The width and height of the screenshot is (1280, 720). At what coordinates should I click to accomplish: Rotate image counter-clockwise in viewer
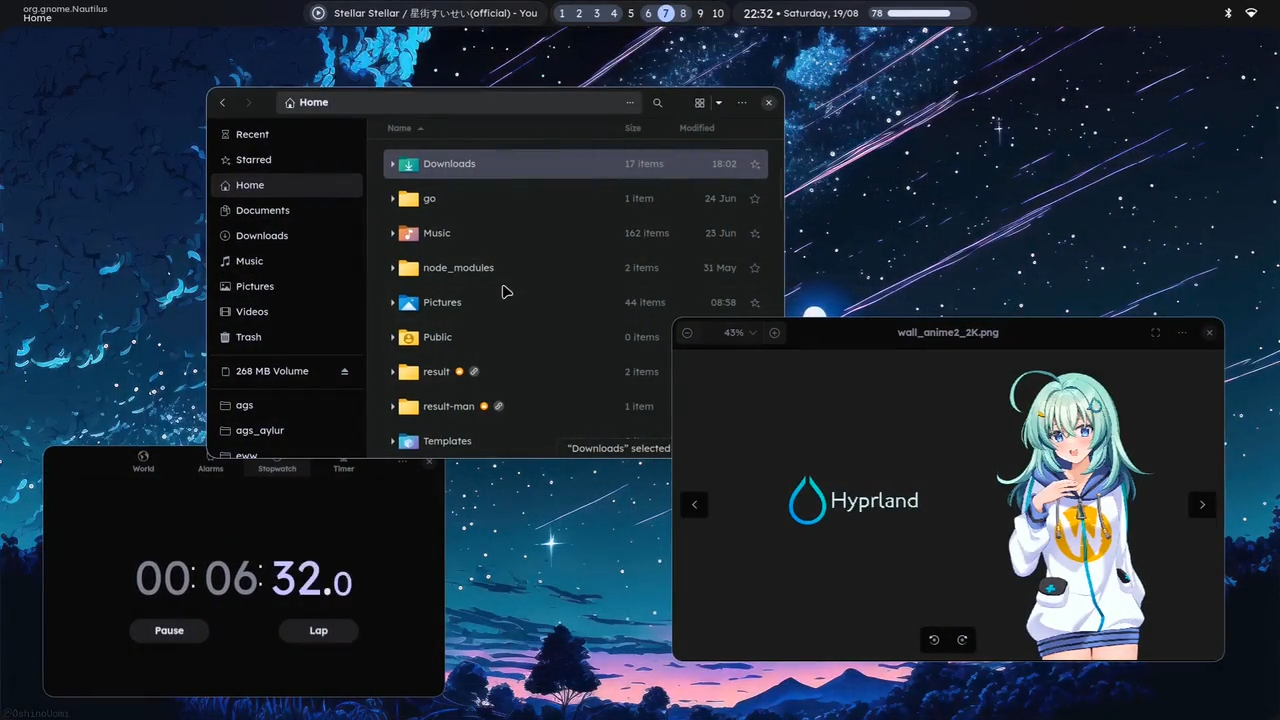pyautogui.click(x=934, y=640)
